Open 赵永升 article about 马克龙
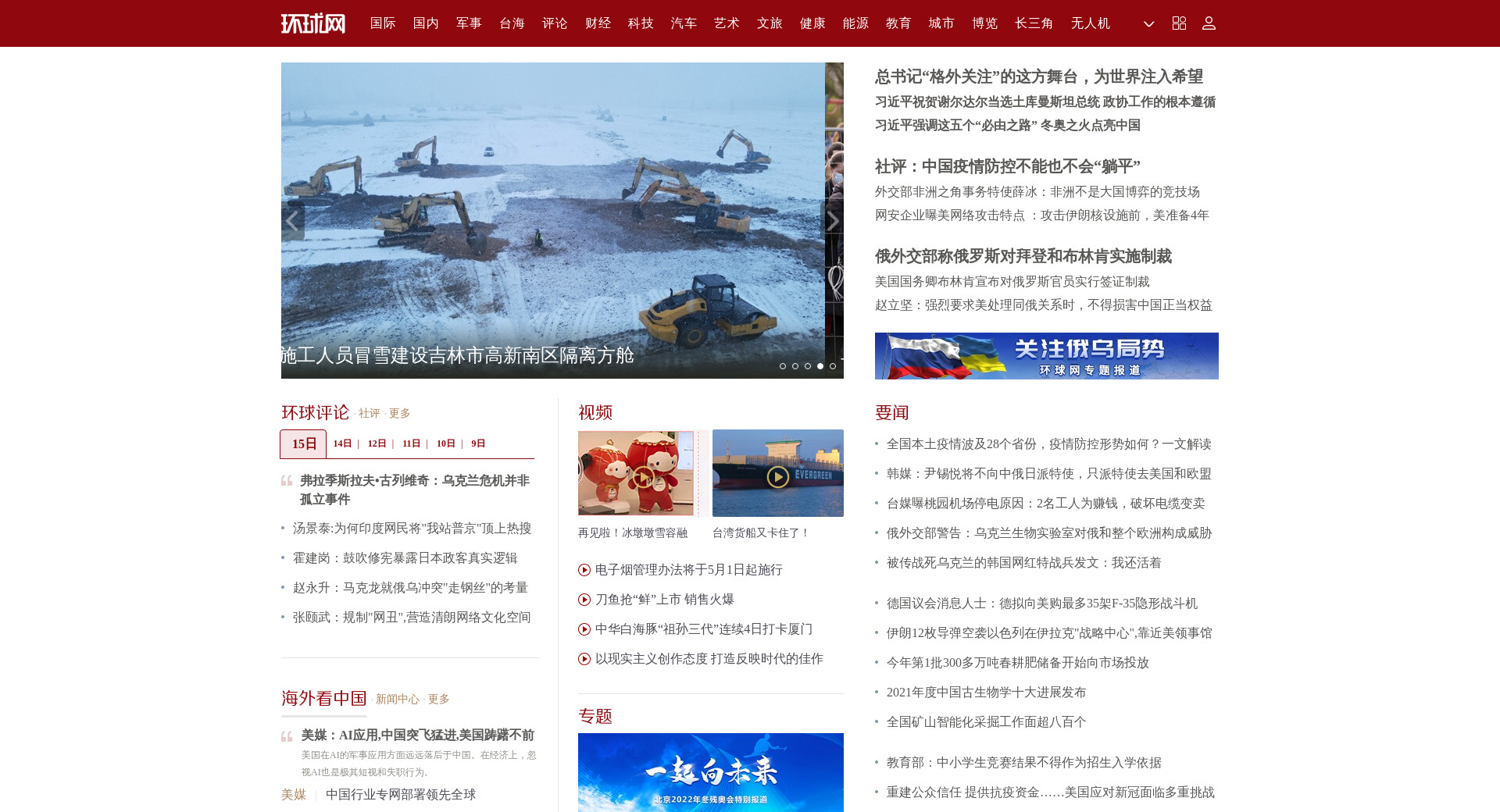The image size is (1500, 812). coord(410,588)
